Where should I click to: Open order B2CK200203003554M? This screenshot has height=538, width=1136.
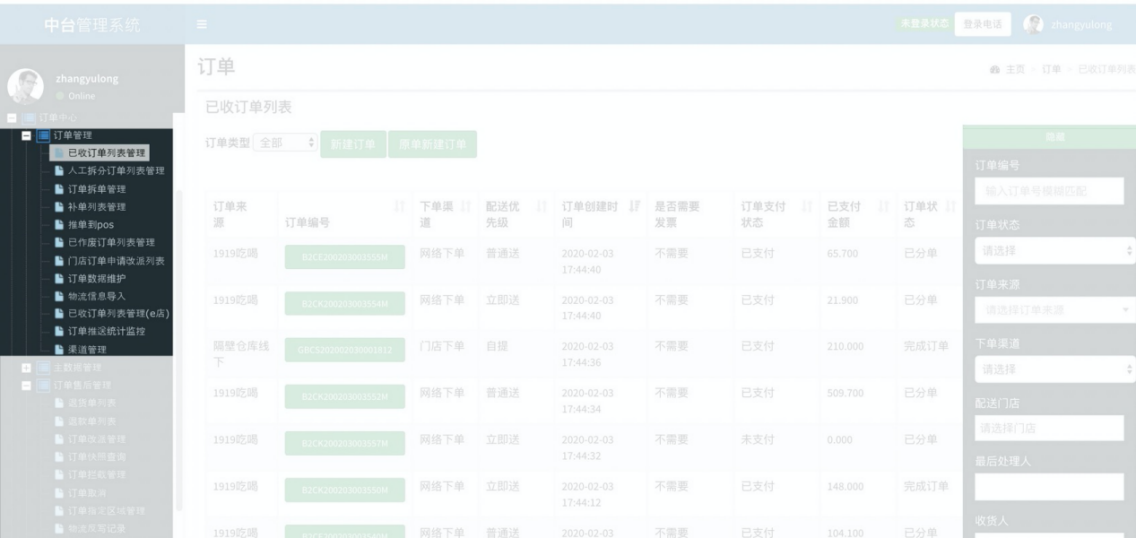coord(345,303)
